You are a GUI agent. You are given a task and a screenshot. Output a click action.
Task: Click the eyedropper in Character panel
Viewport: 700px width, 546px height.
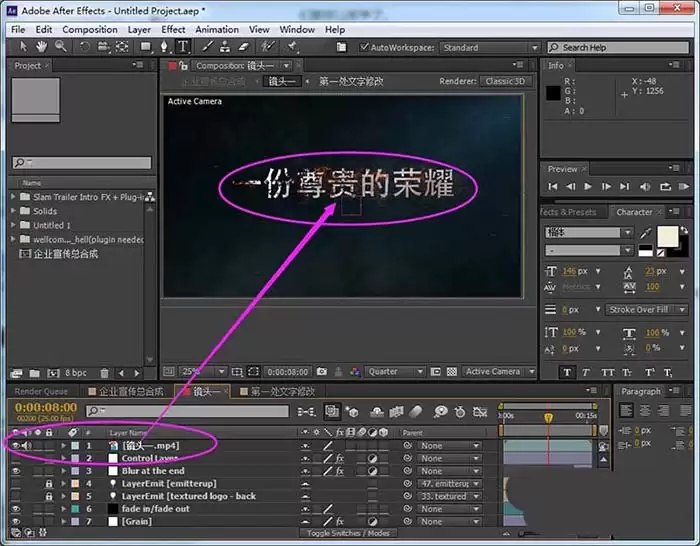pos(645,233)
